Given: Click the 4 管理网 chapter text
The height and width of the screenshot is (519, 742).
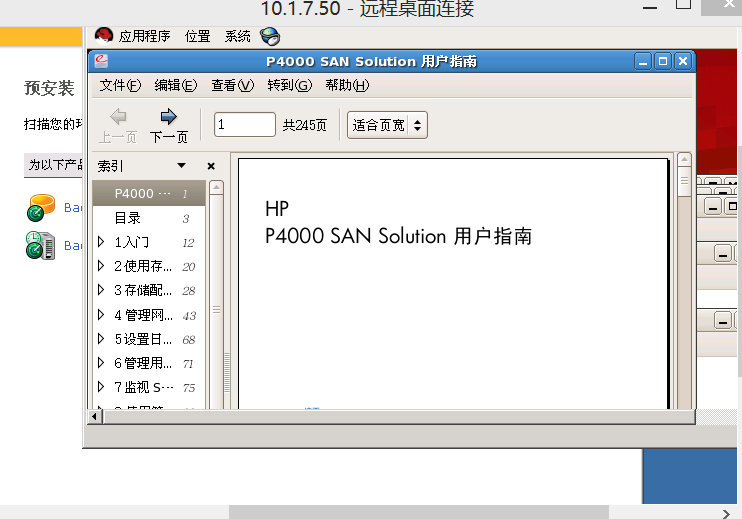Looking at the screenshot, I should pos(143,315).
